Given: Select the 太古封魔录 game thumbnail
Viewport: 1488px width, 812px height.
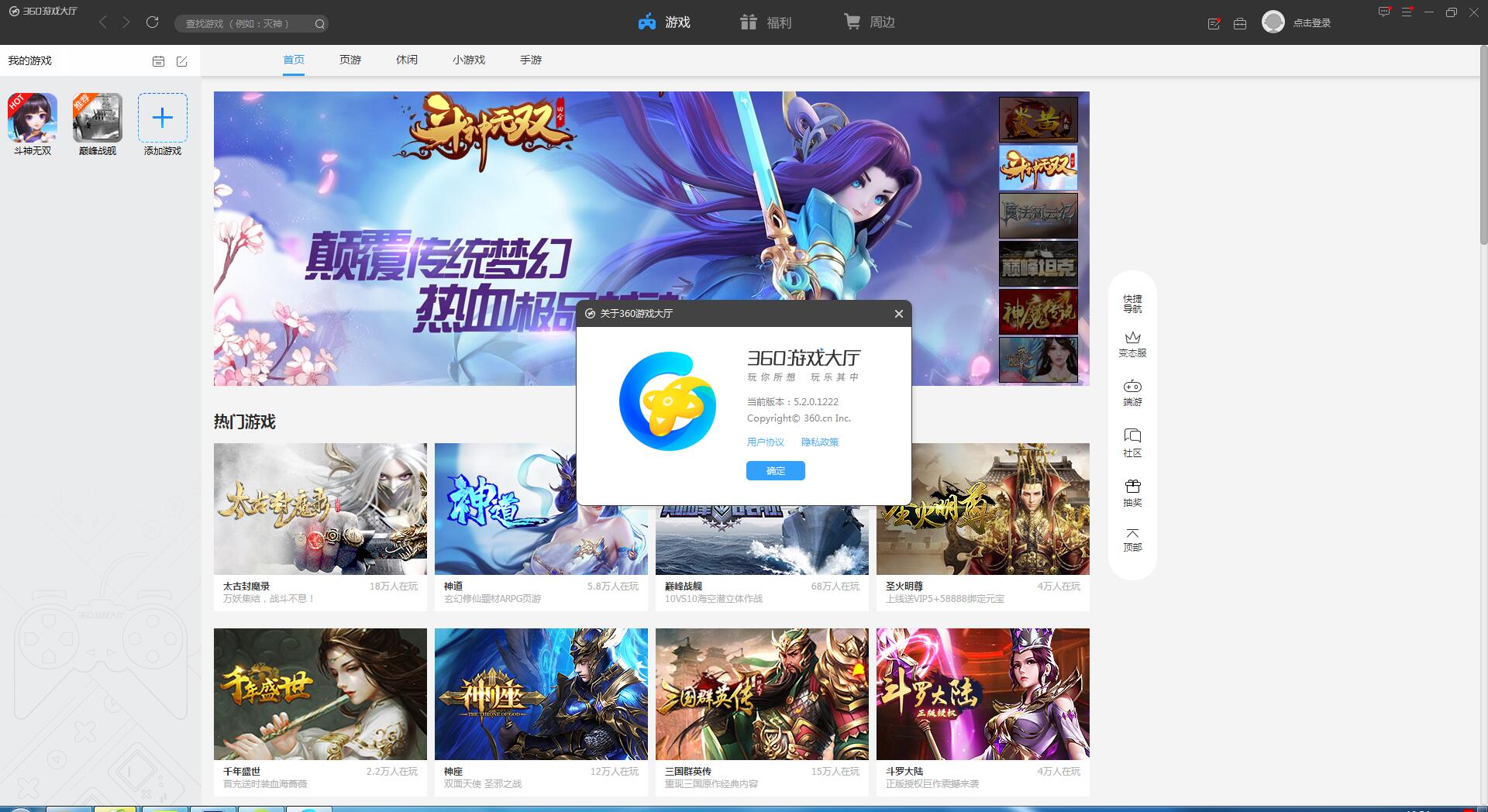Looking at the screenshot, I should [x=320, y=509].
